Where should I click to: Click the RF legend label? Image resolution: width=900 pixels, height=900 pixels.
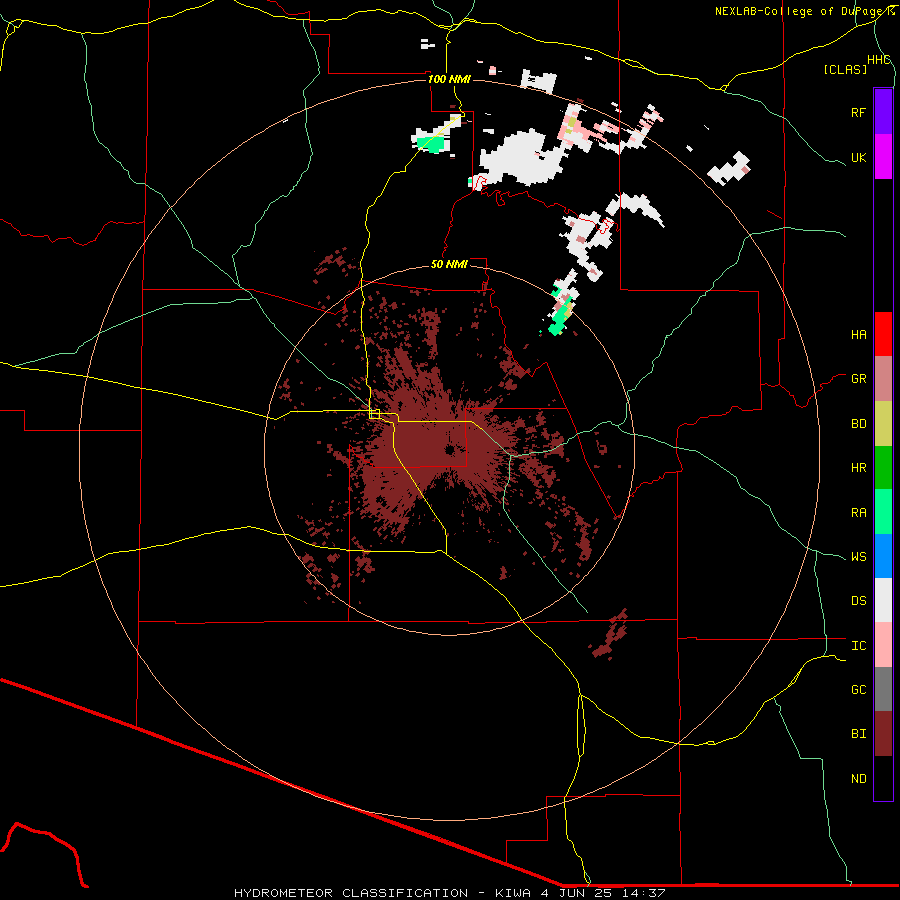(858, 112)
